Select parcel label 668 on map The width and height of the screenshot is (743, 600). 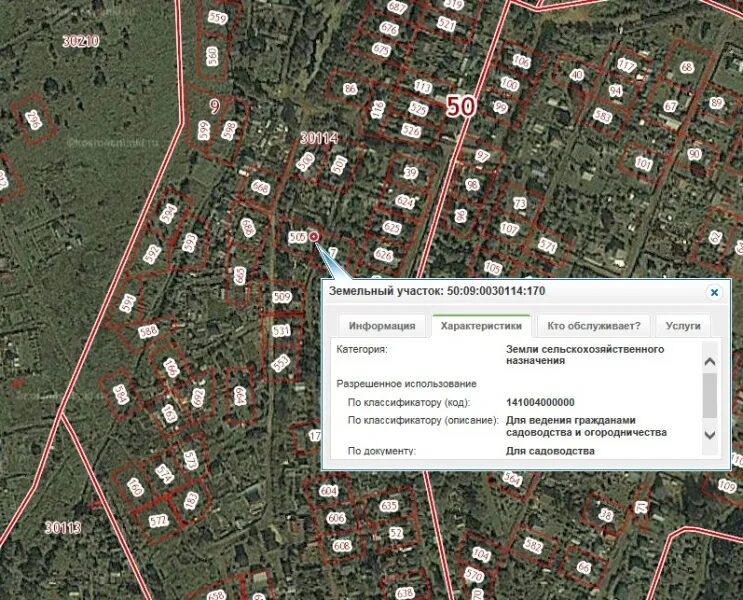tap(260, 187)
